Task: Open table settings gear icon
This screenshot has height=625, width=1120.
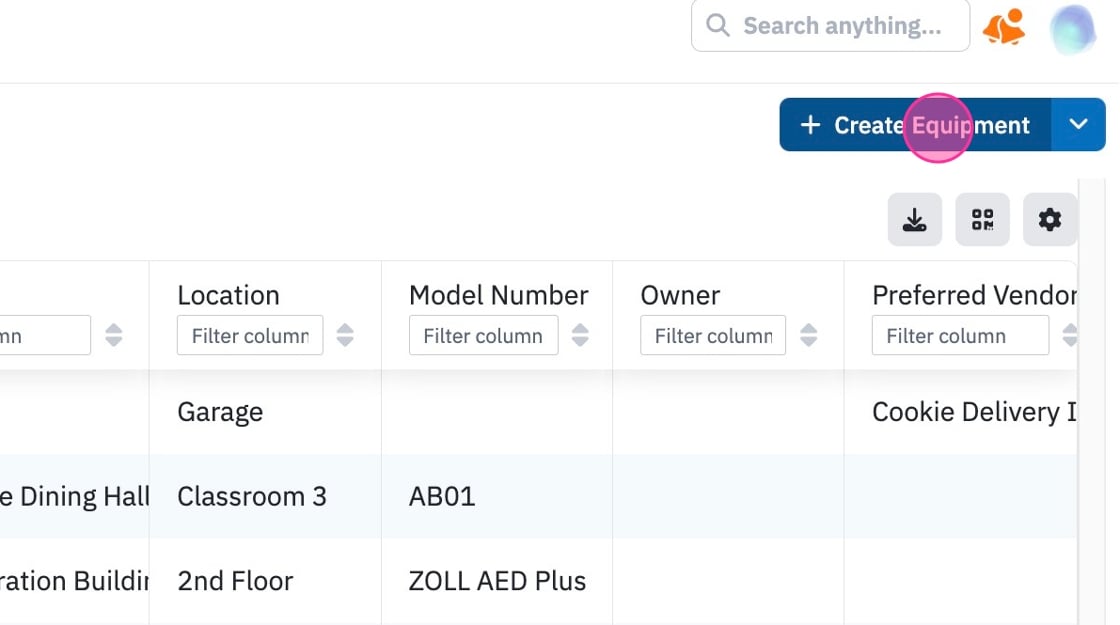Action: (x=1049, y=219)
